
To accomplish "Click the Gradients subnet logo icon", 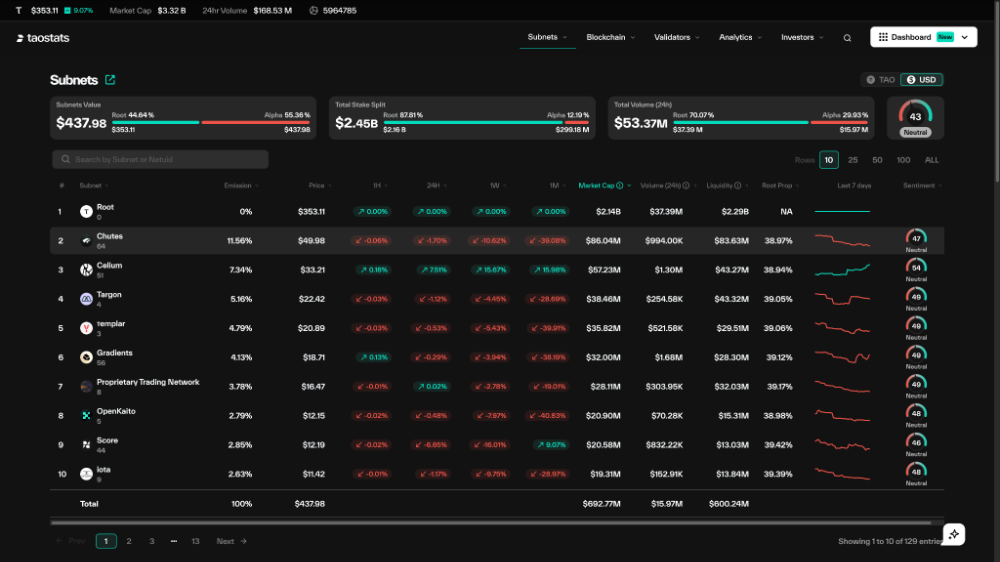I will pos(86,357).
